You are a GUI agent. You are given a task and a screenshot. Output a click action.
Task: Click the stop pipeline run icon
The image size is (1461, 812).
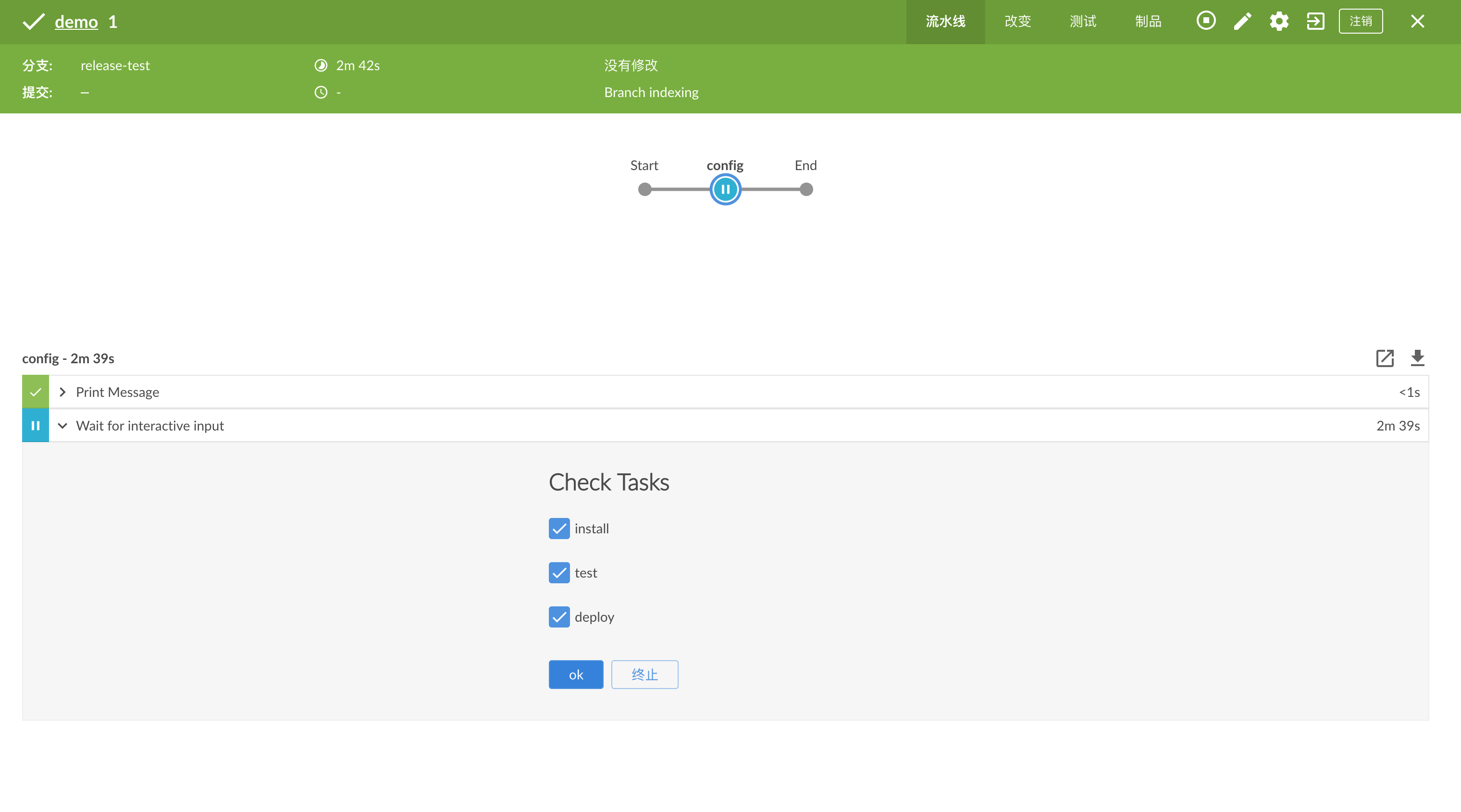pos(1206,21)
